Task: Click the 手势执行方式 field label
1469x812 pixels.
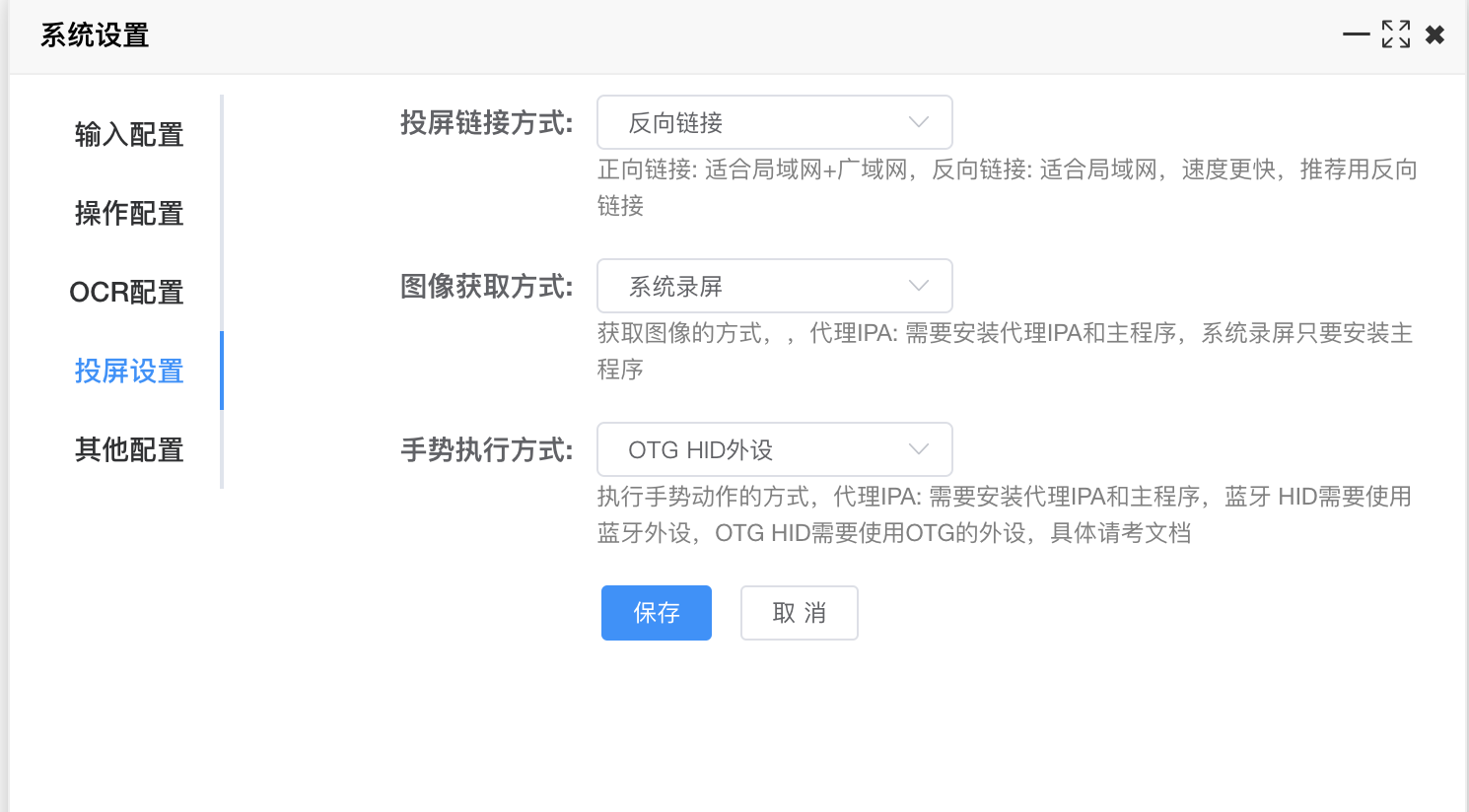Action: [486, 450]
